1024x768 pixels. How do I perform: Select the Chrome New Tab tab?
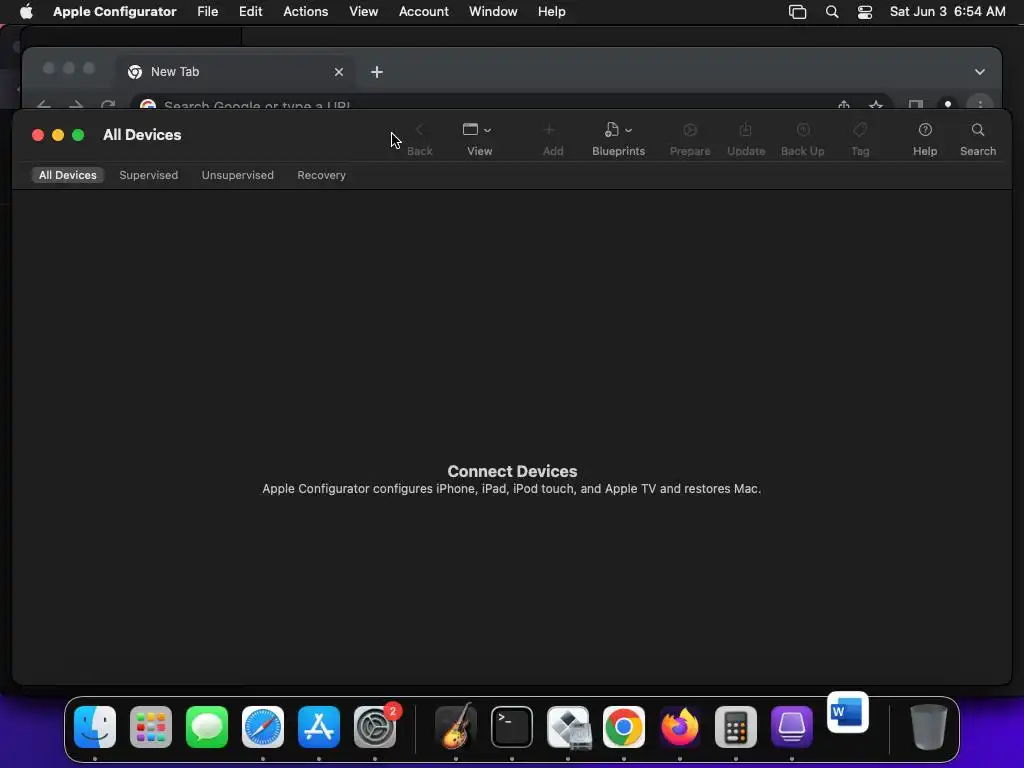pos(235,72)
